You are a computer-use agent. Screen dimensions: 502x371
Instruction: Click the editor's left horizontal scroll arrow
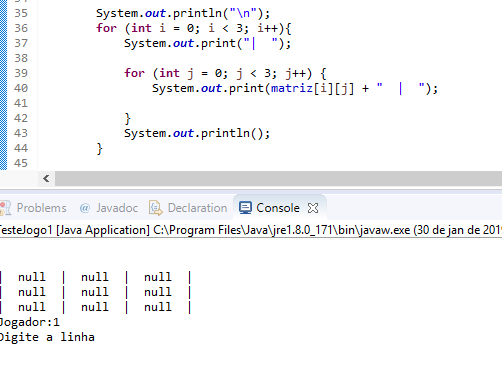tap(46, 179)
